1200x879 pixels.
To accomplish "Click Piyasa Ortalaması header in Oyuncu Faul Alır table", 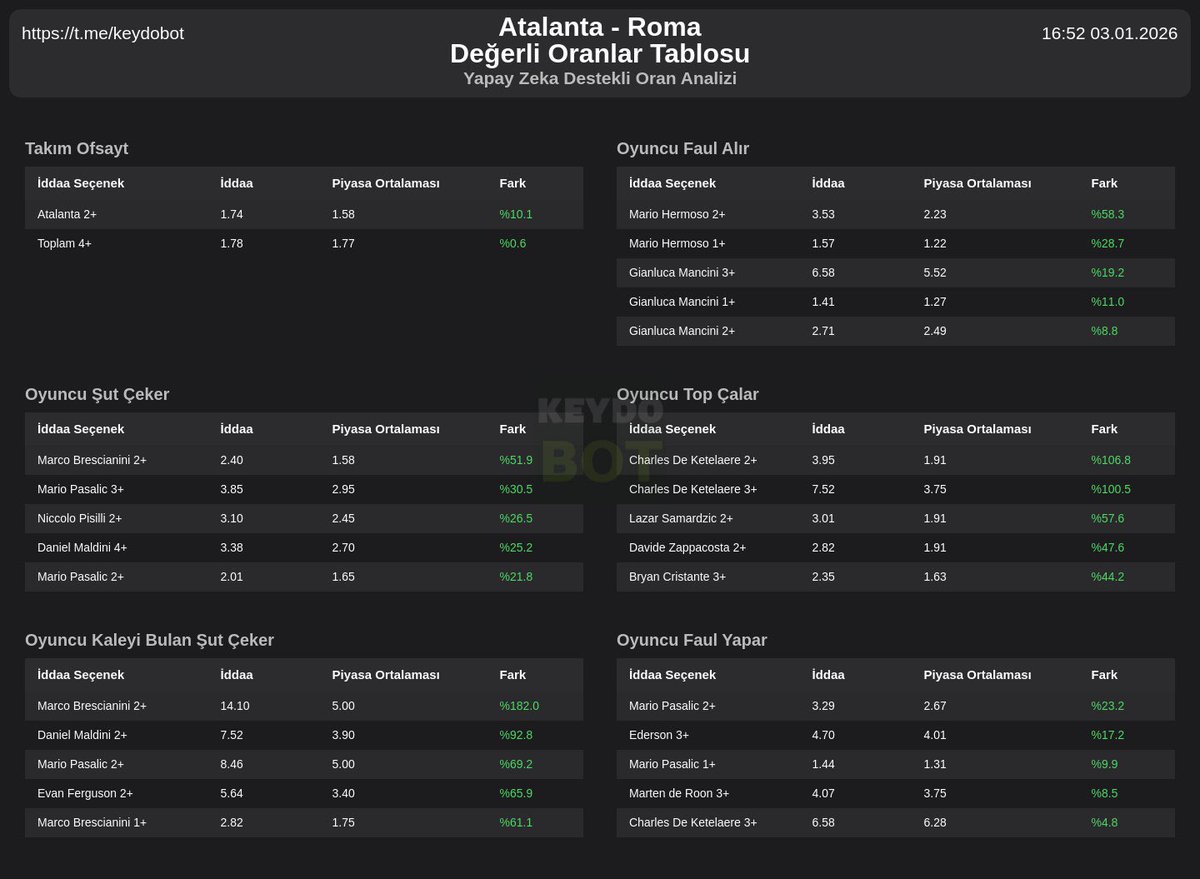I will [977, 183].
